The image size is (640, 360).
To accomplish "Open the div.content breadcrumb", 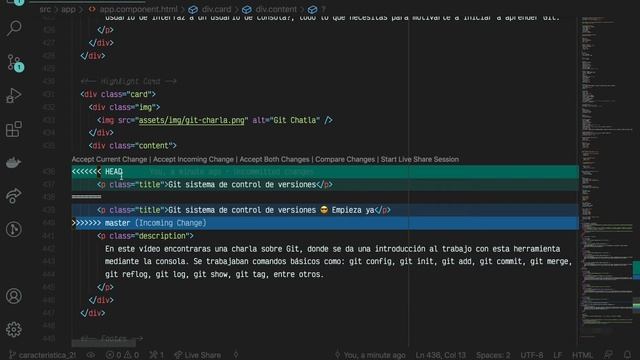I will 270,9.
